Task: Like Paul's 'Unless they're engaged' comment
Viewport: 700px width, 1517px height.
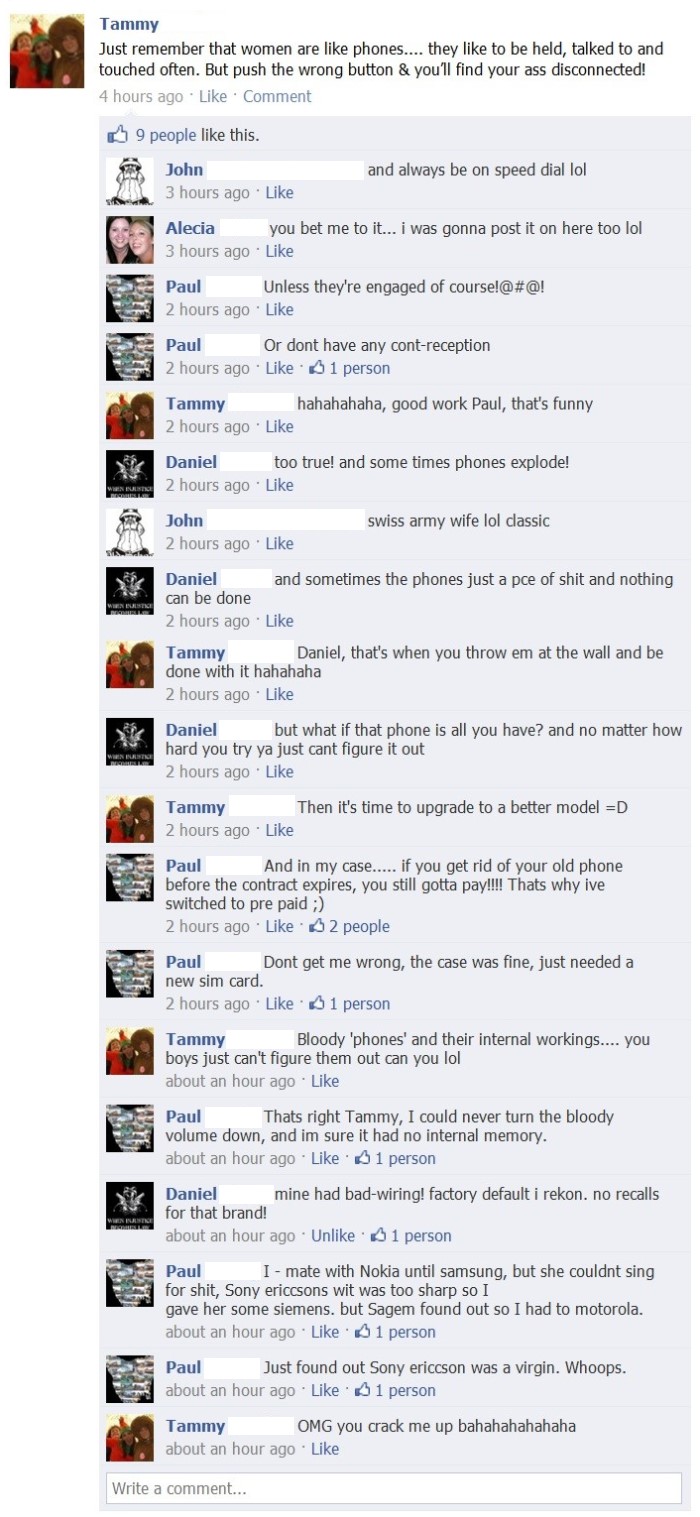Action: coord(279,309)
